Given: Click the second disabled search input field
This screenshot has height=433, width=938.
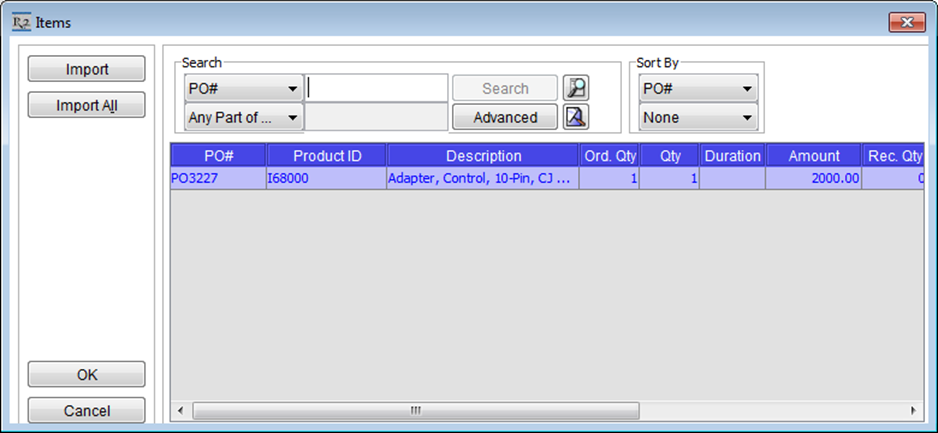Looking at the screenshot, I should click(x=376, y=117).
